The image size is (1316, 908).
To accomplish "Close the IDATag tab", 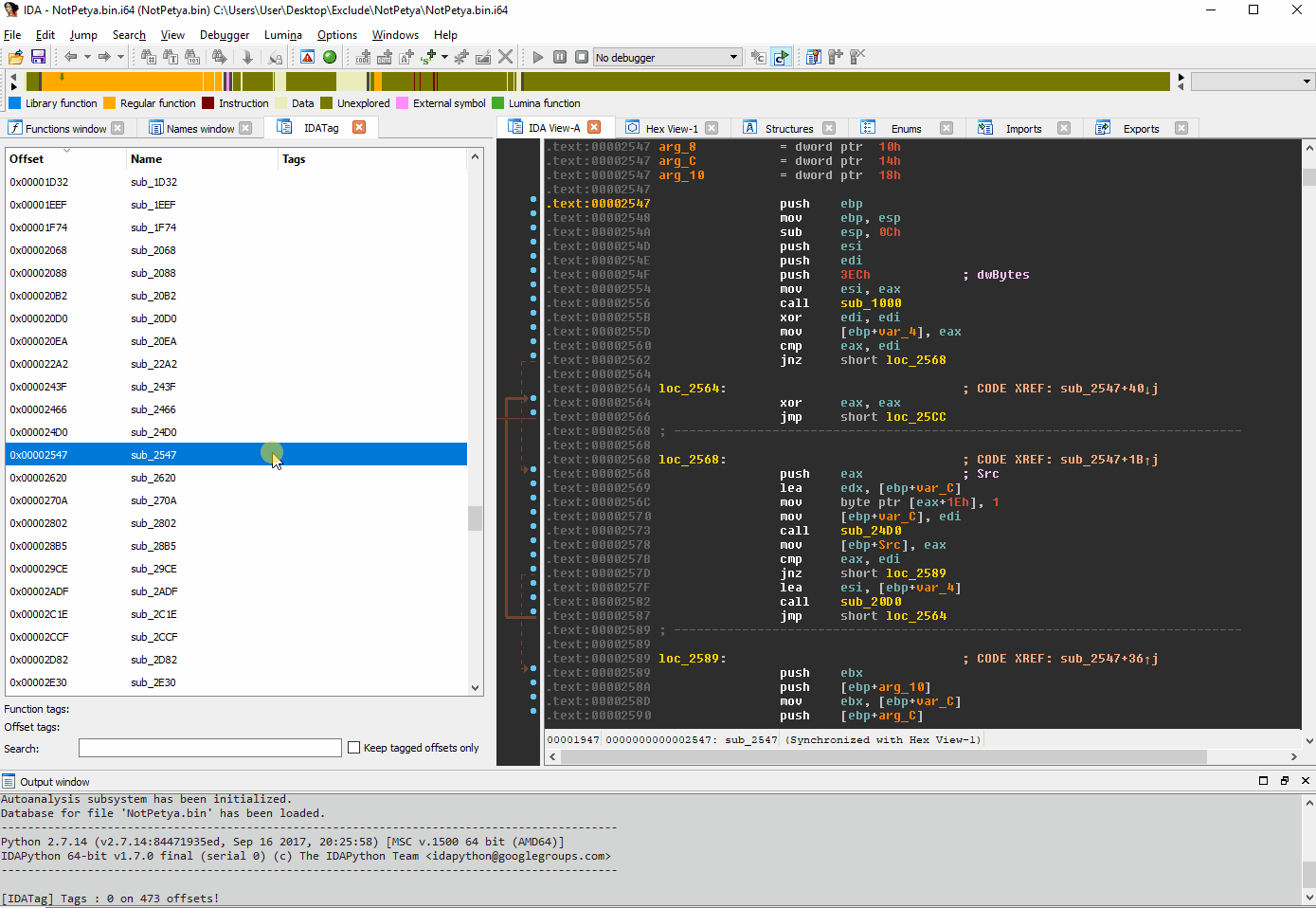I will (x=359, y=127).
